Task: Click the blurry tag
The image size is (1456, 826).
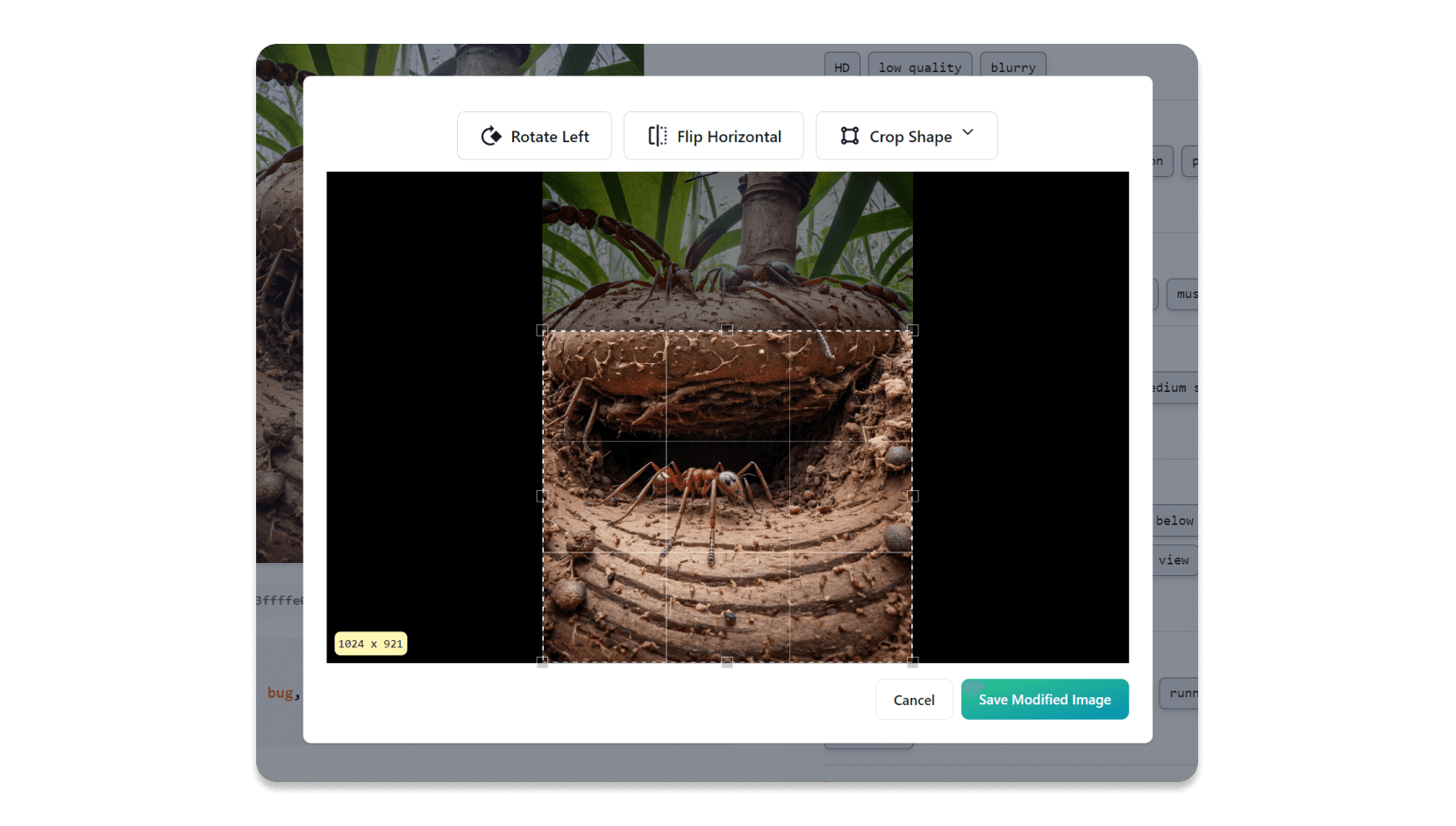Action: (x=1012, y=67)
